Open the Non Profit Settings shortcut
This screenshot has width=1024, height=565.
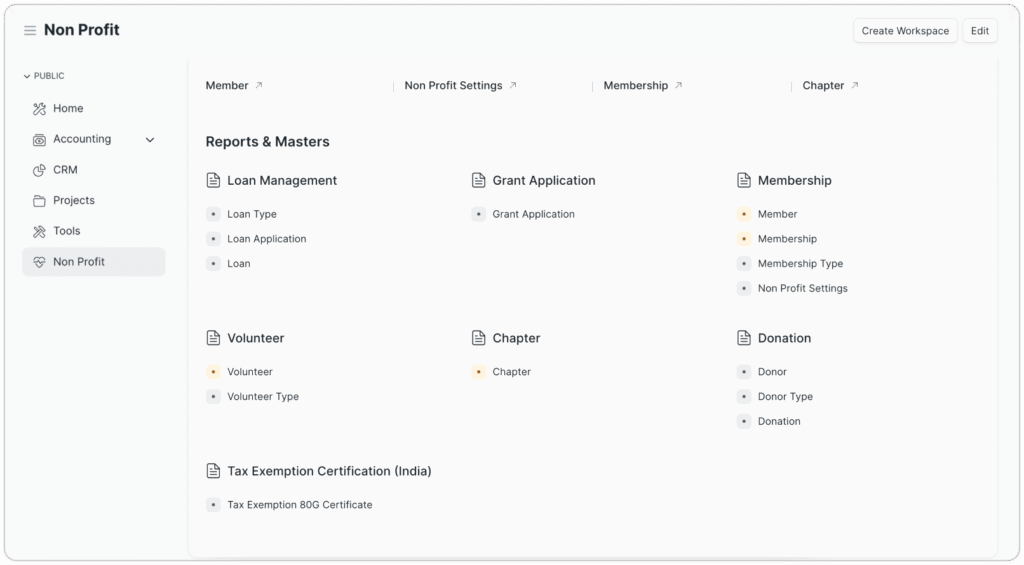tap(460, 86)
